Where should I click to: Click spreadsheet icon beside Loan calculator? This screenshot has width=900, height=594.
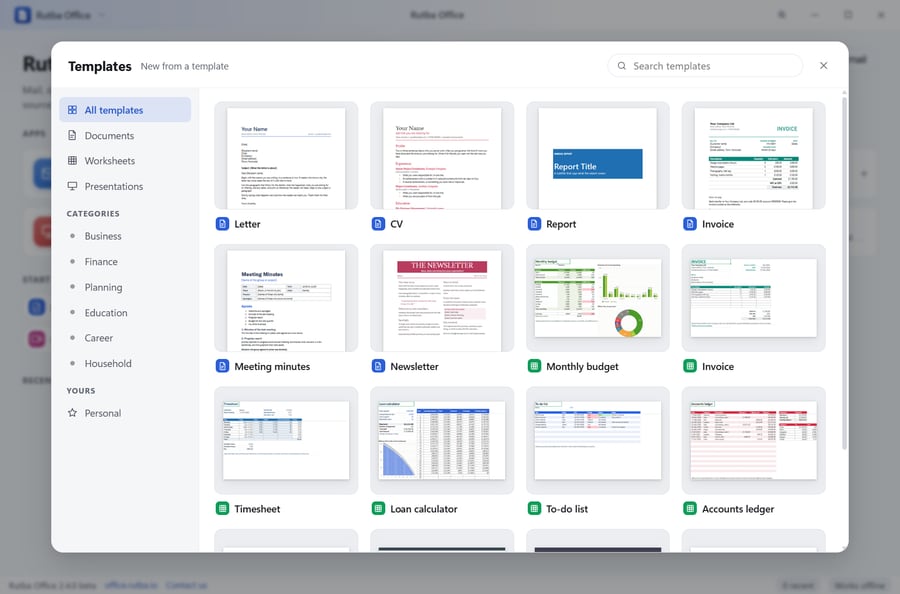pos(378,508)
